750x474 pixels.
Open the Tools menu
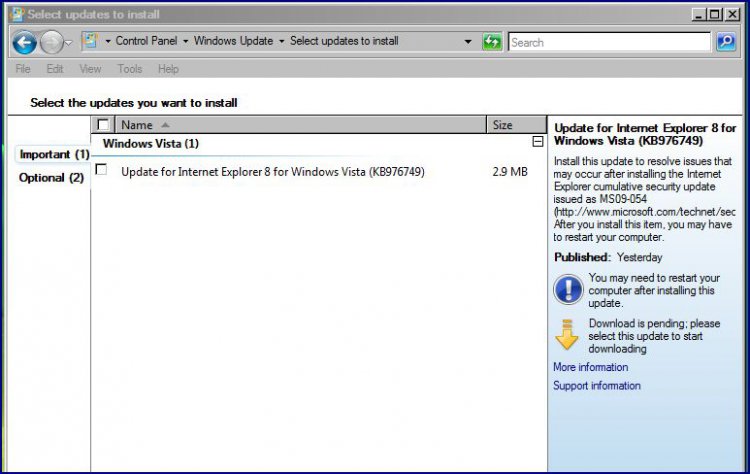(x=130, y=69)
